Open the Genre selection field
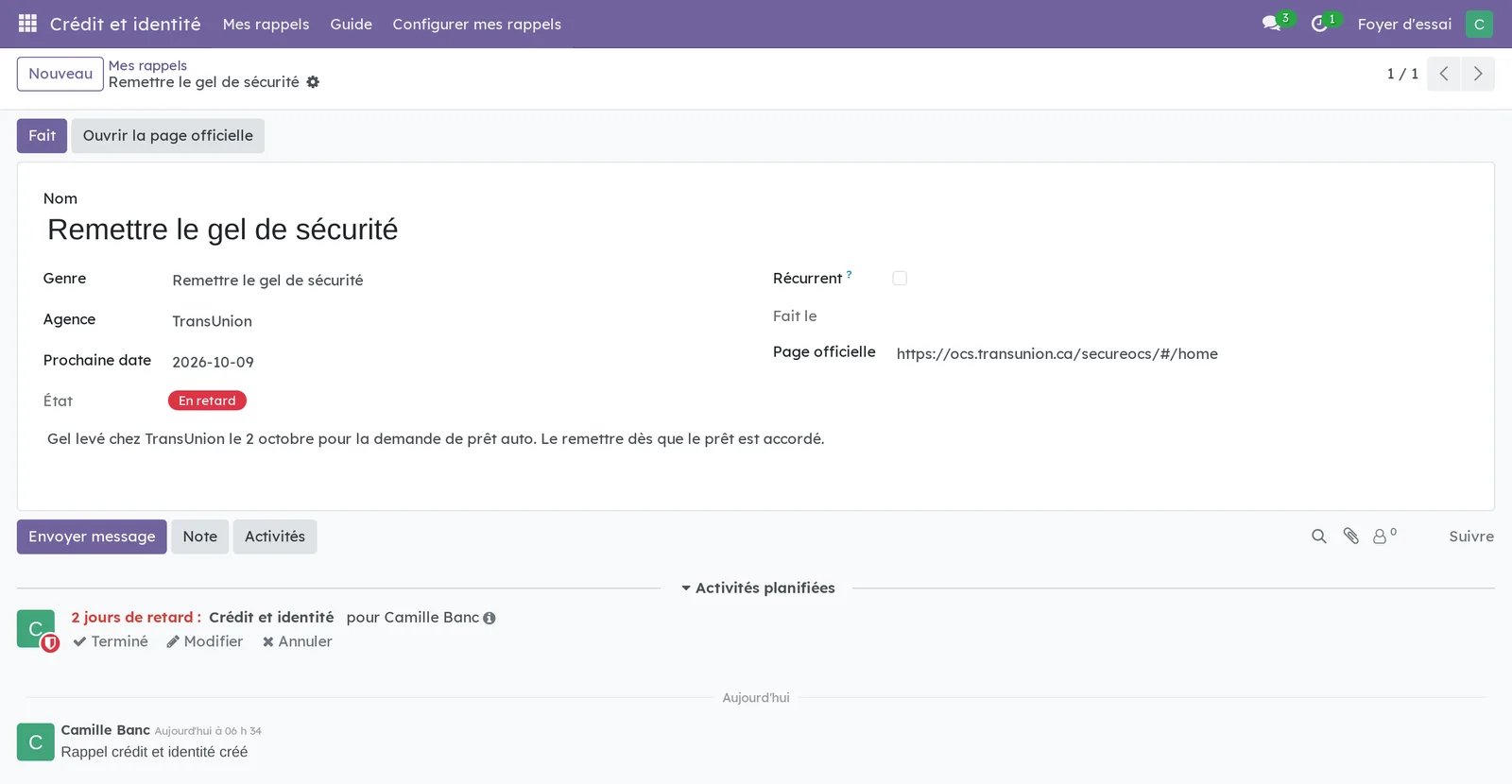The image size is (1512, 784). click(452, 281)
